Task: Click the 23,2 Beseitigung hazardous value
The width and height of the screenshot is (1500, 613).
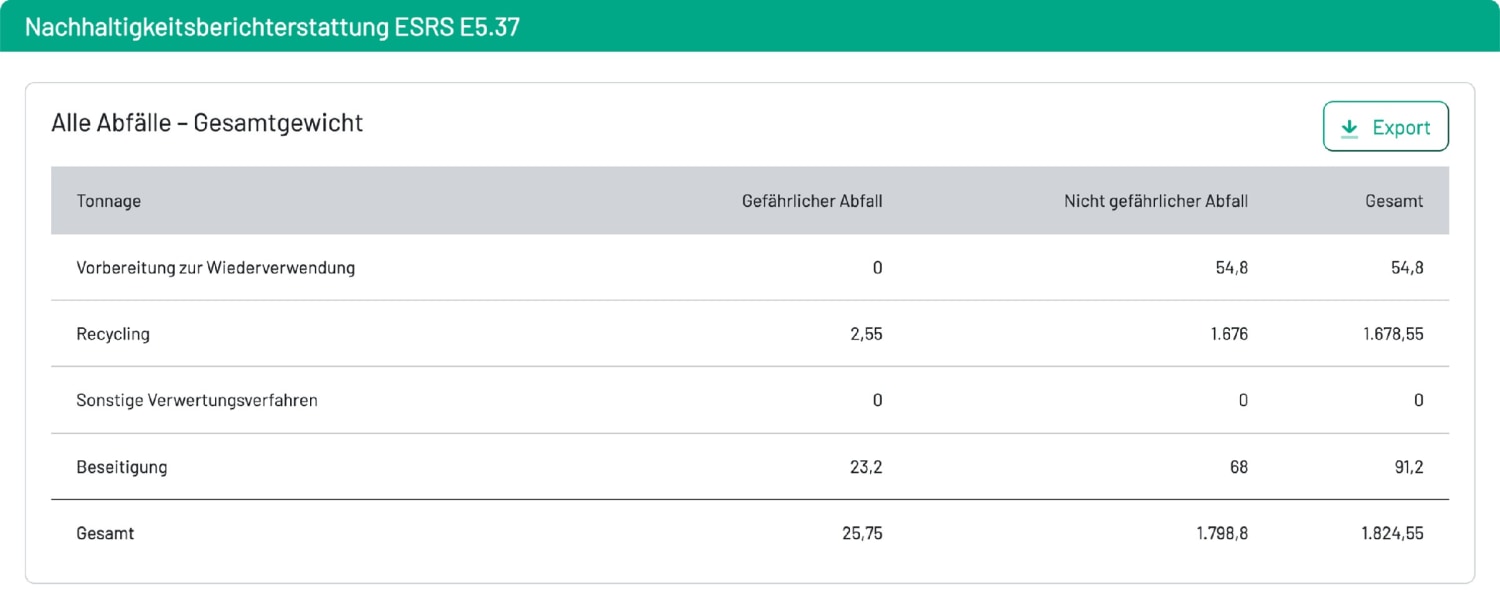Action: 866,467
